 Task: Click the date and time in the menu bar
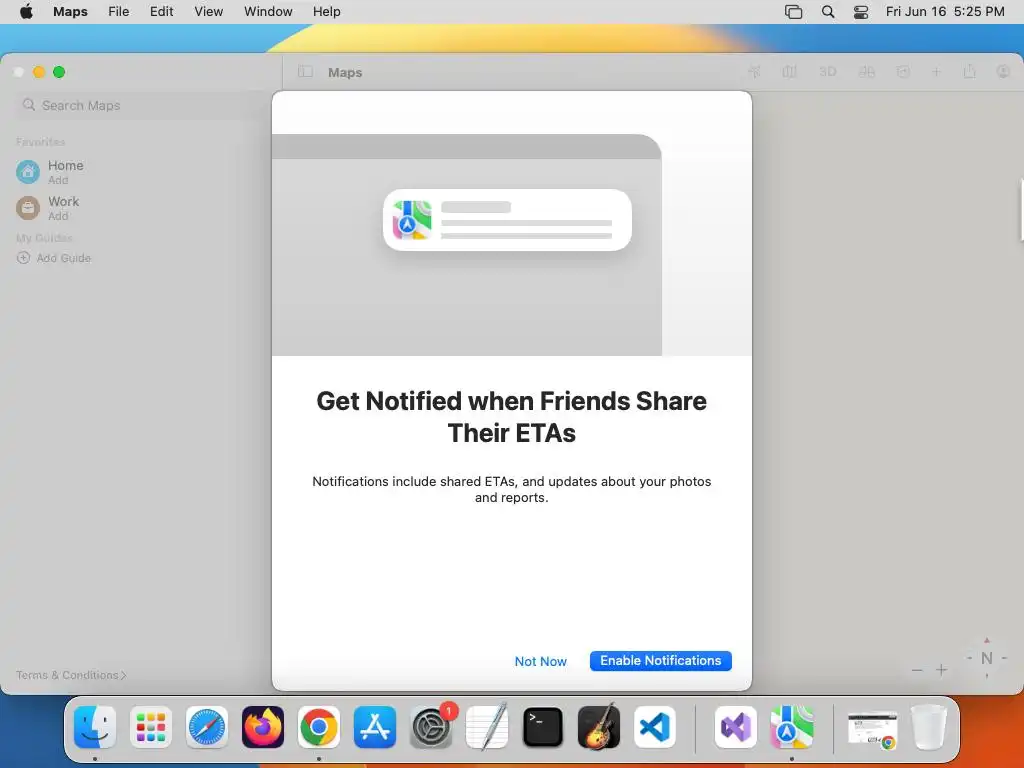(x=945, y=11)
